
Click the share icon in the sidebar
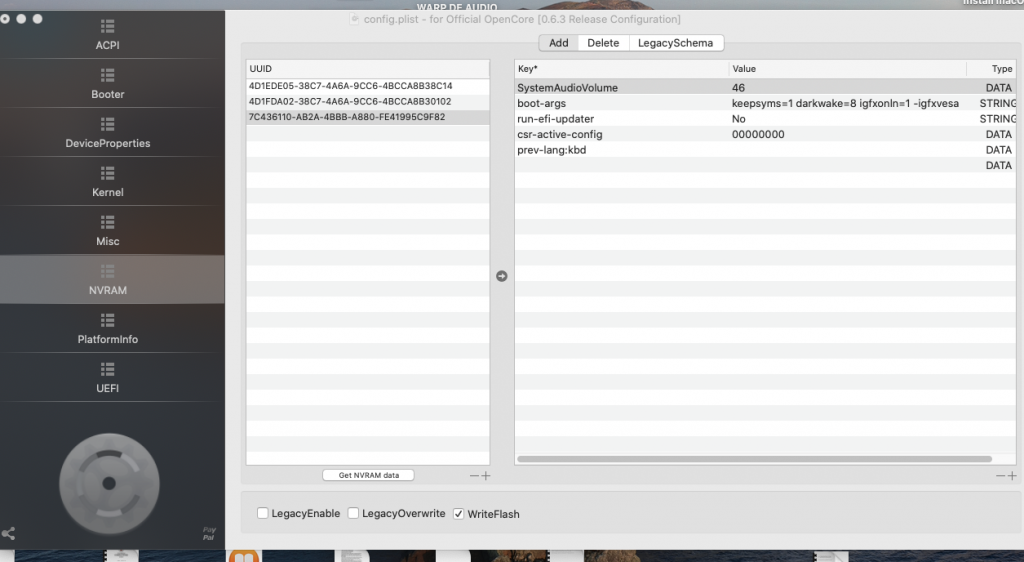pos(9,534)
